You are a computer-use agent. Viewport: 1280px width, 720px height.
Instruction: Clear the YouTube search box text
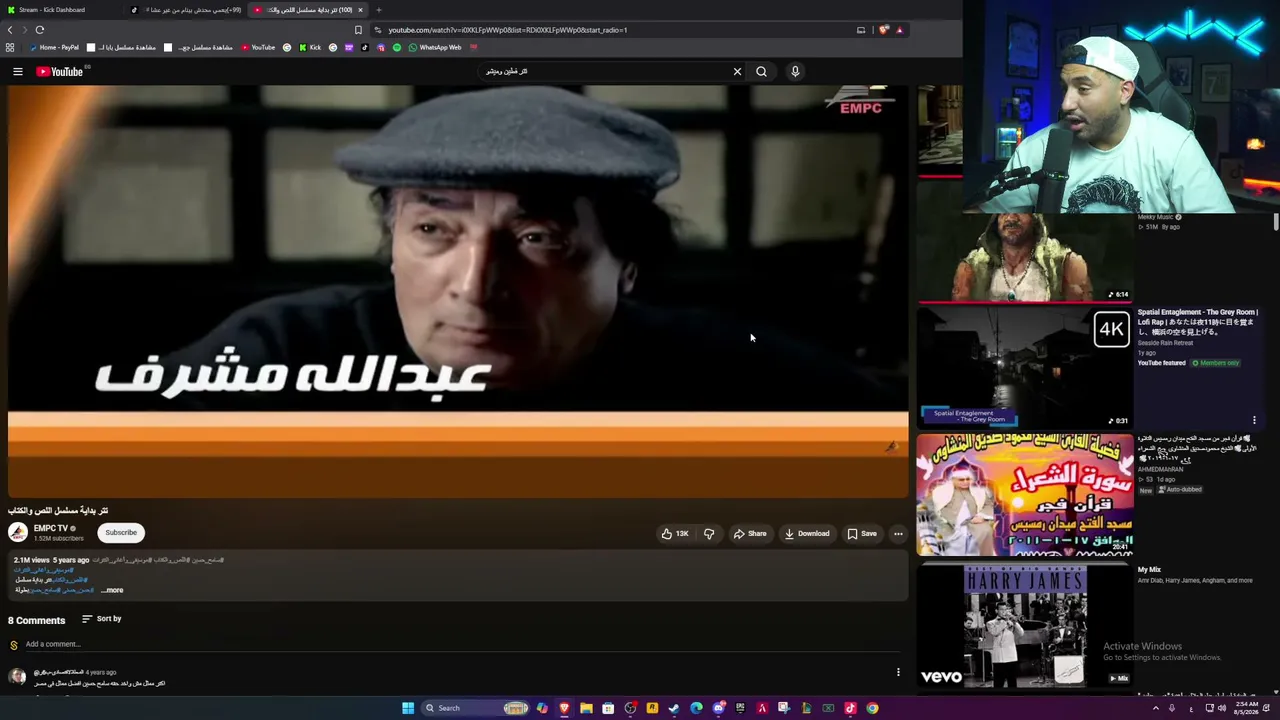(737, 71)
